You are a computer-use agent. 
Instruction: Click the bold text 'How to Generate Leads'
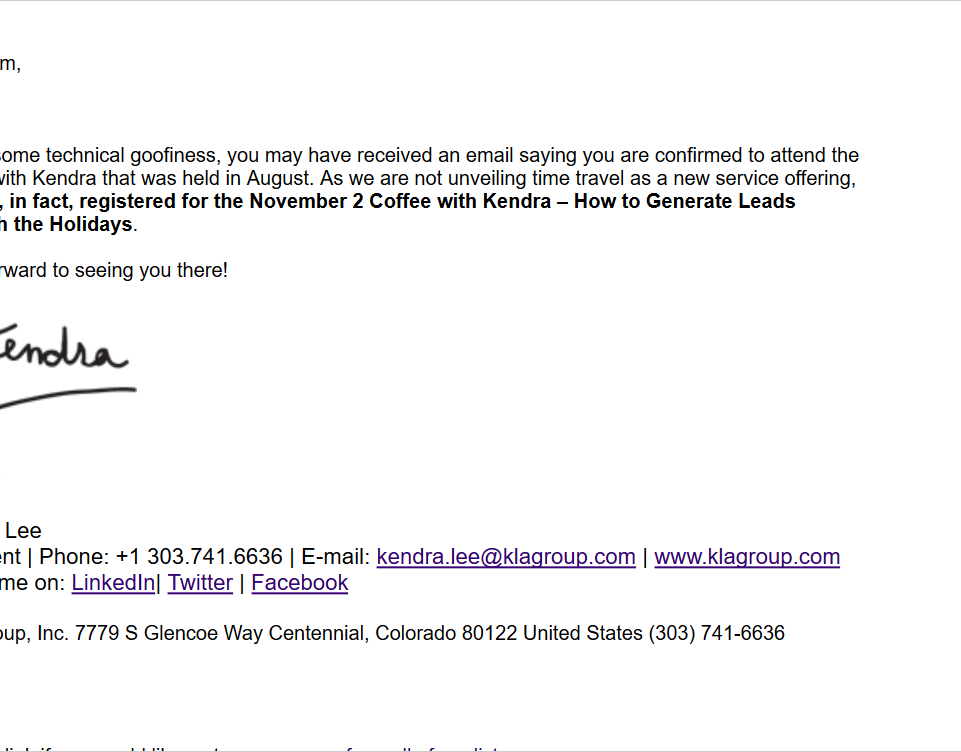[x=685, y=202]
